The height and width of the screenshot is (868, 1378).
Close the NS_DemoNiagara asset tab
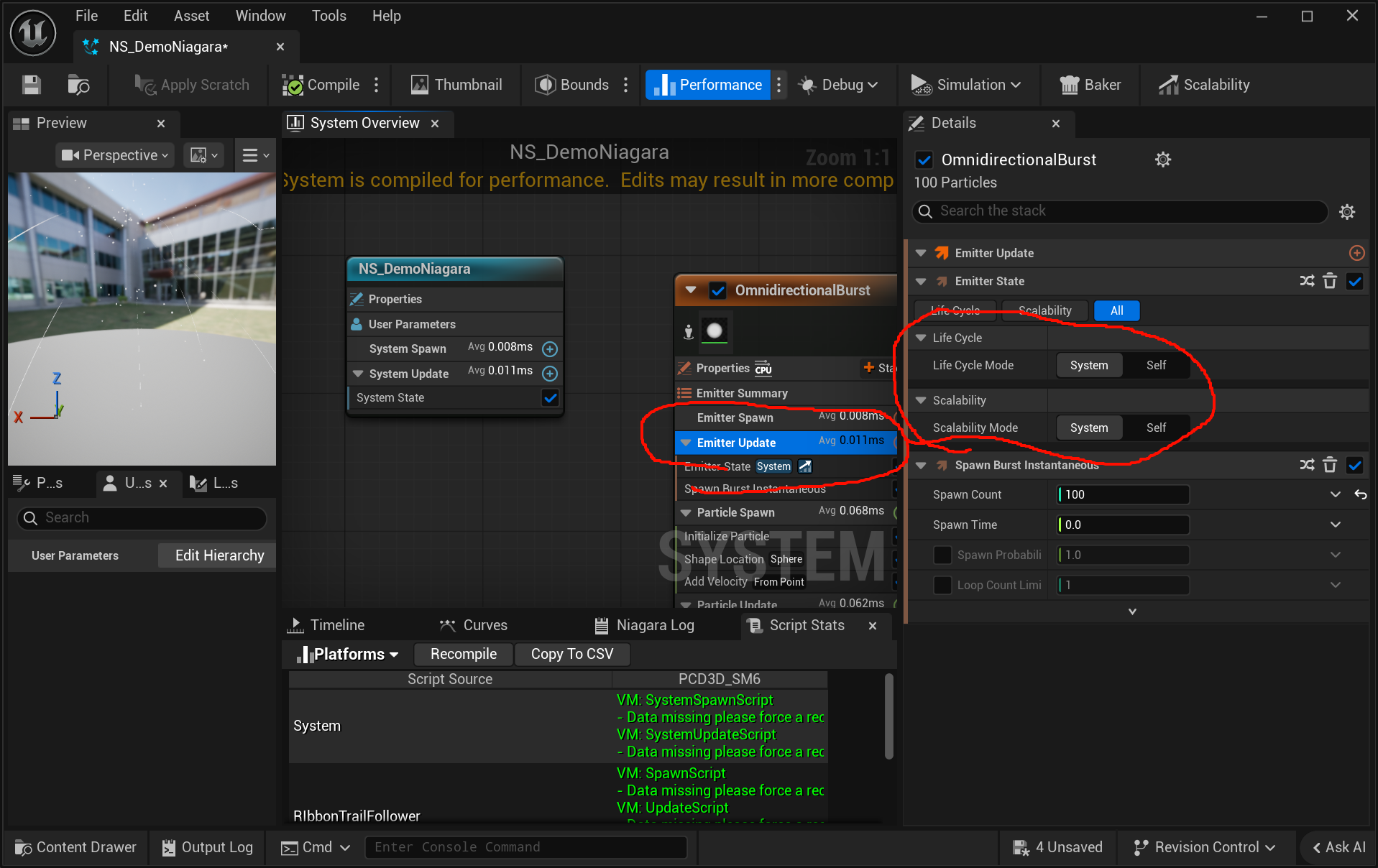pyautogui.click(x=280, y=47)
